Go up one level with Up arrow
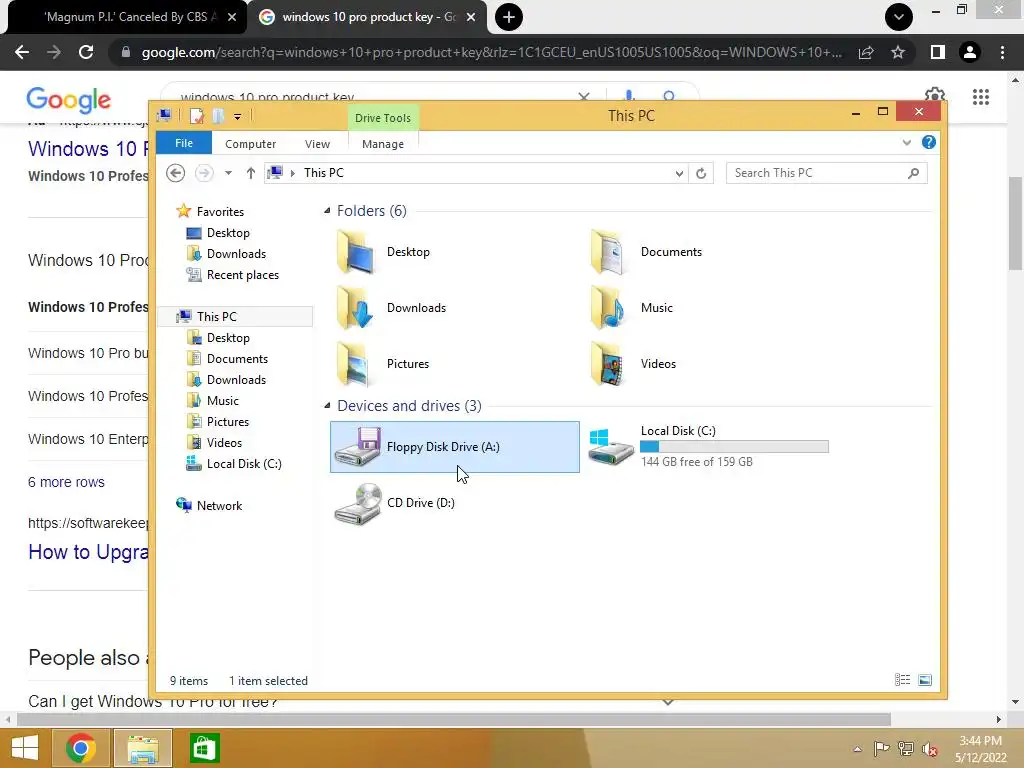Screen dimensions: 1024x768 pyautogui.click(x=251, y=173)
